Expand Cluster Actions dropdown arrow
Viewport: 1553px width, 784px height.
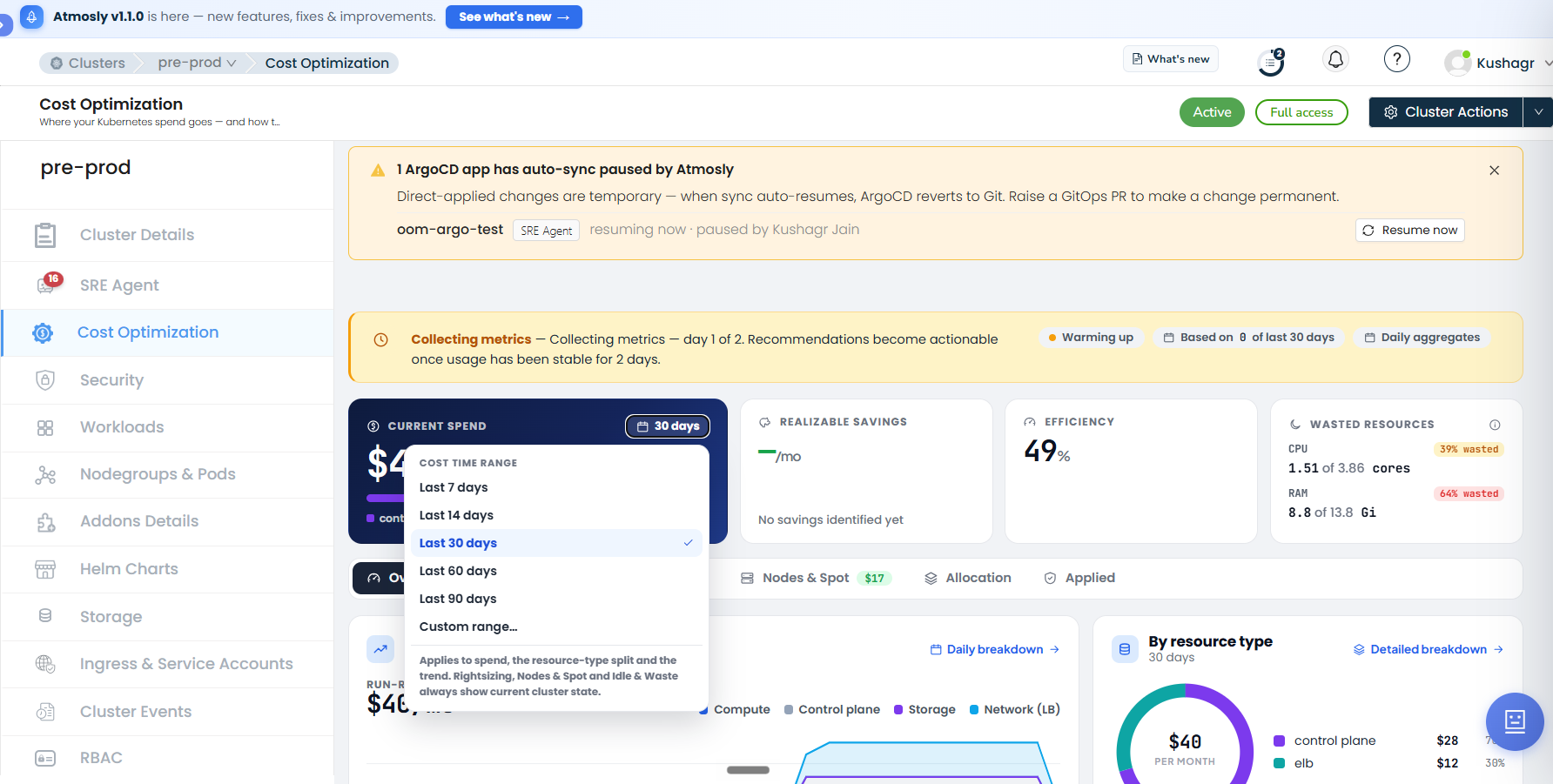1538,112
